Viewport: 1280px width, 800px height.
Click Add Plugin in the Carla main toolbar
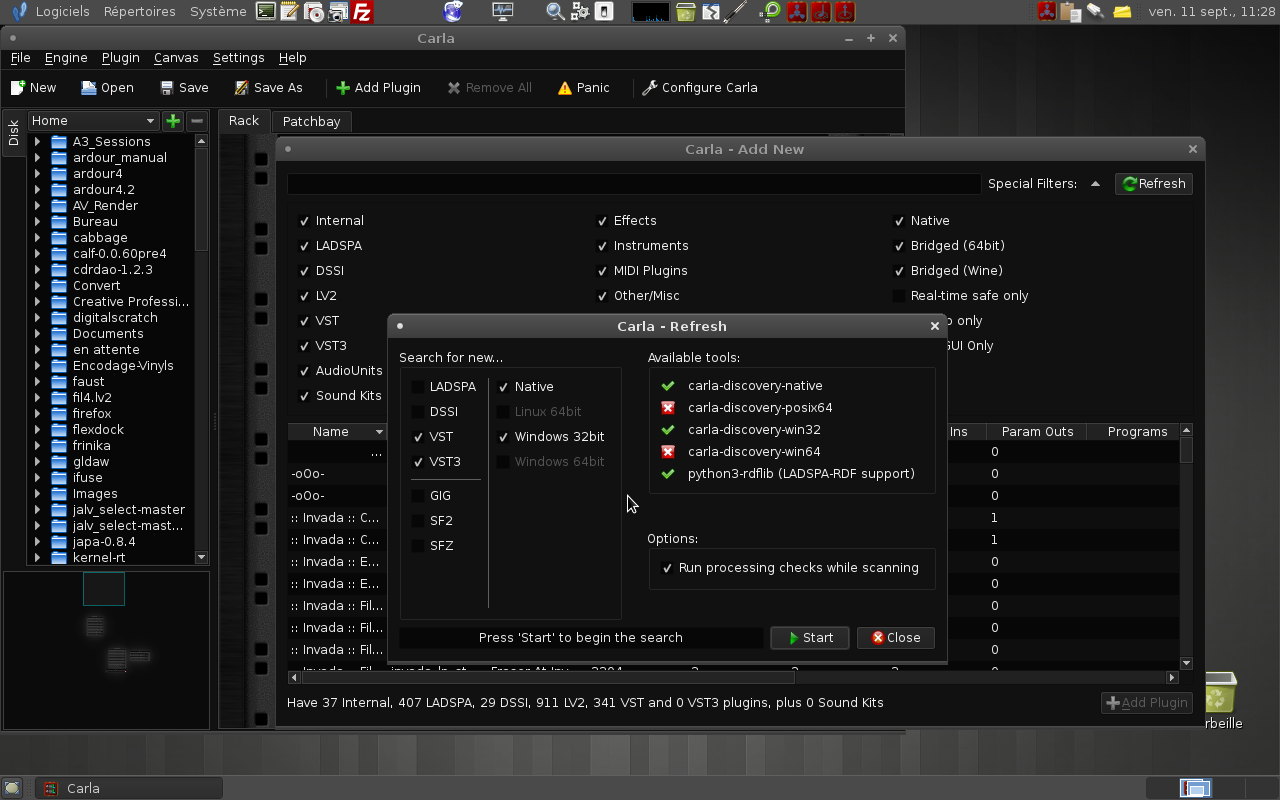378,88
